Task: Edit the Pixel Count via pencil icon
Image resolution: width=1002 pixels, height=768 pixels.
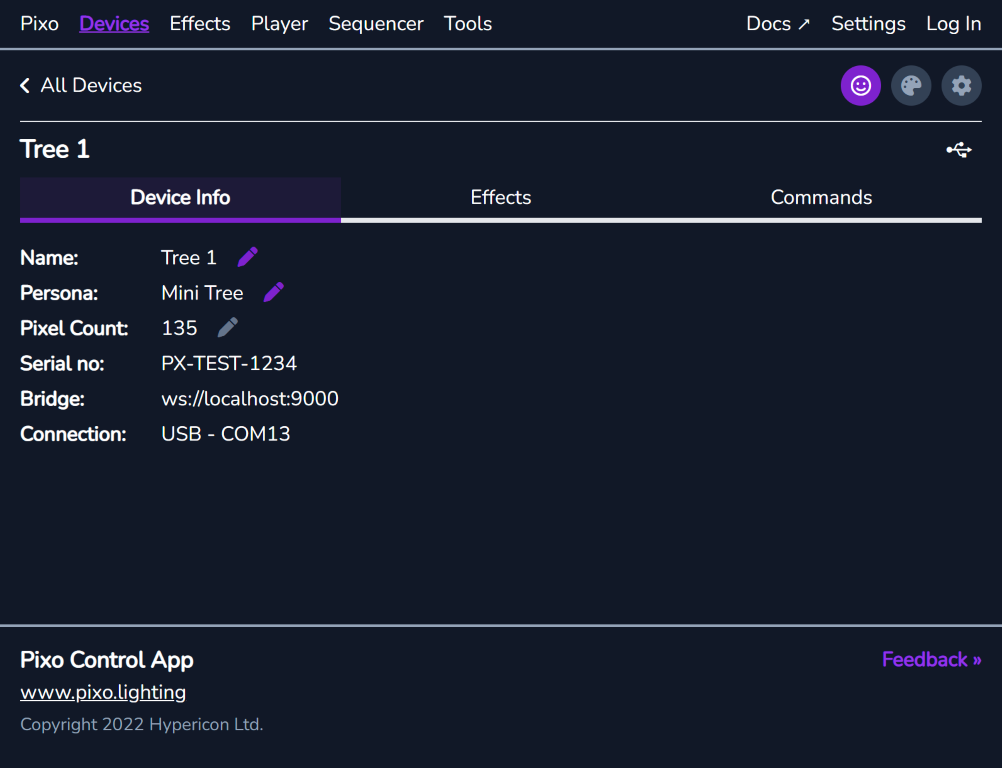Action: click(x=227, y=327)
